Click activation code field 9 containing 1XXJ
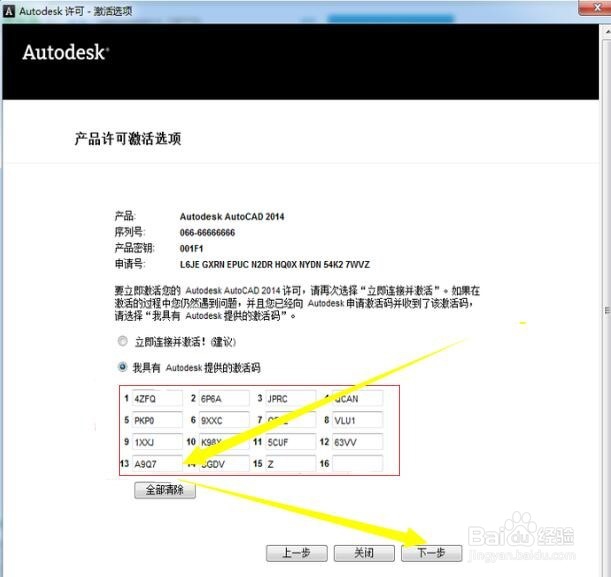611x577 pixels. (x=157, y=442)
